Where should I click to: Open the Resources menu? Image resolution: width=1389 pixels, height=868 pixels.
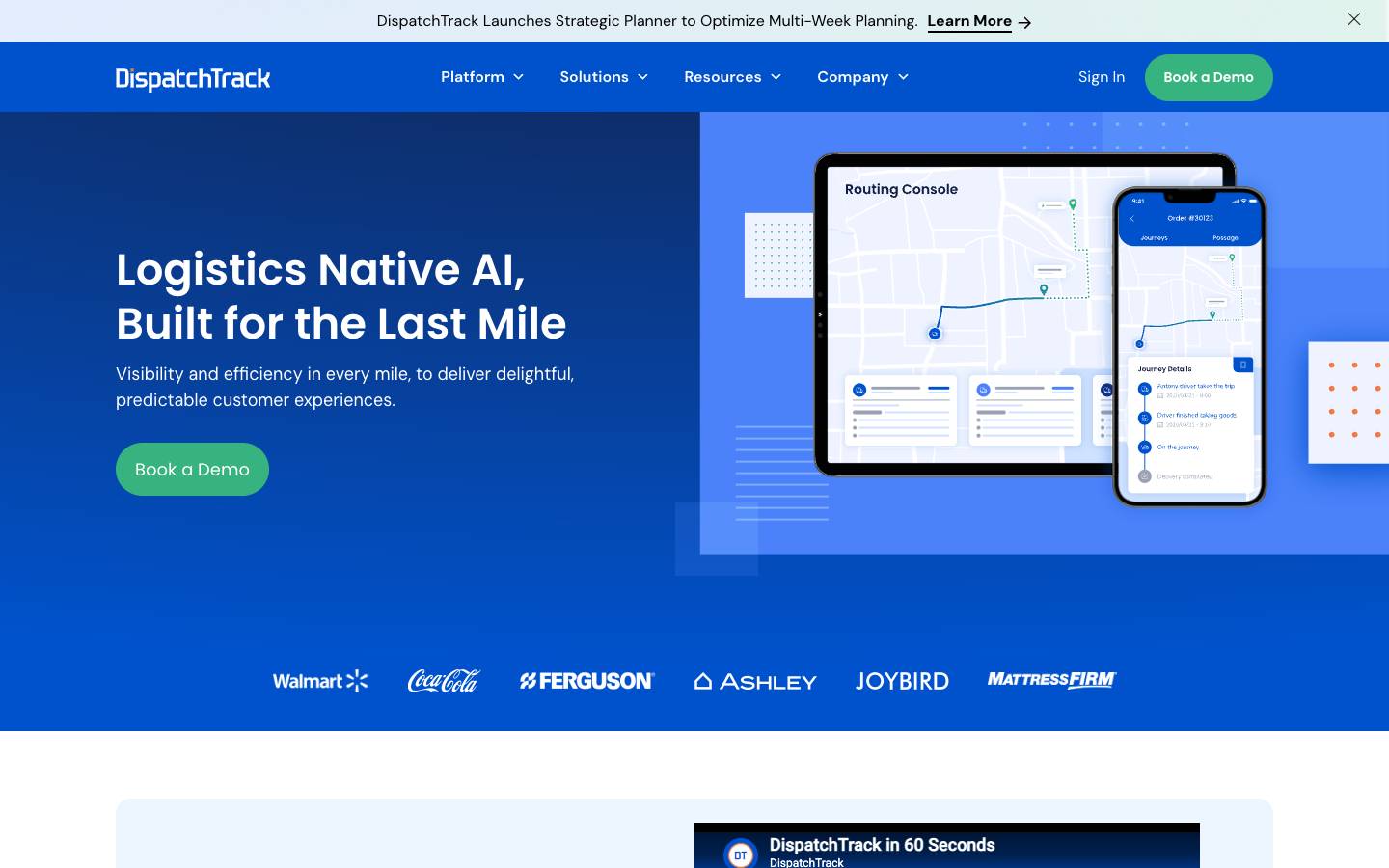coord(722,77)
